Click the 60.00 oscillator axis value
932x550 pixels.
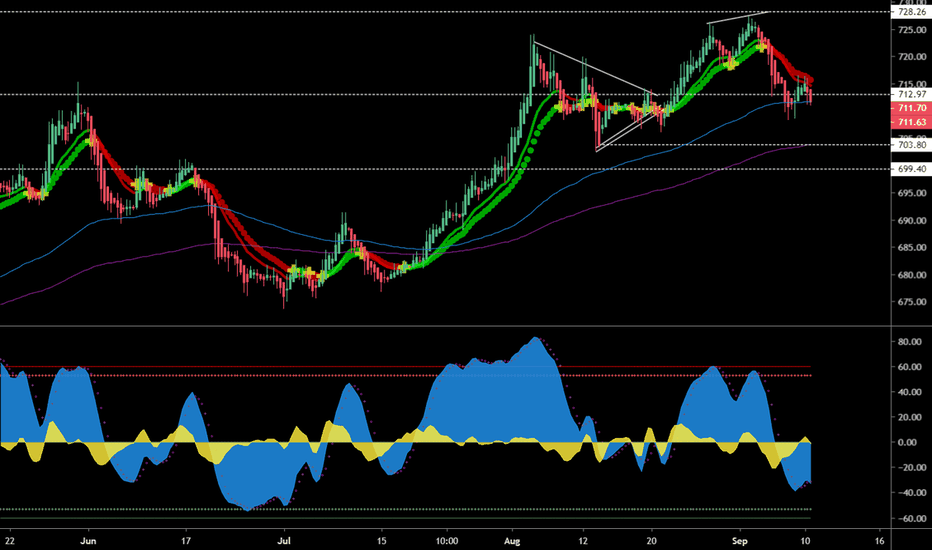point(912,367)
